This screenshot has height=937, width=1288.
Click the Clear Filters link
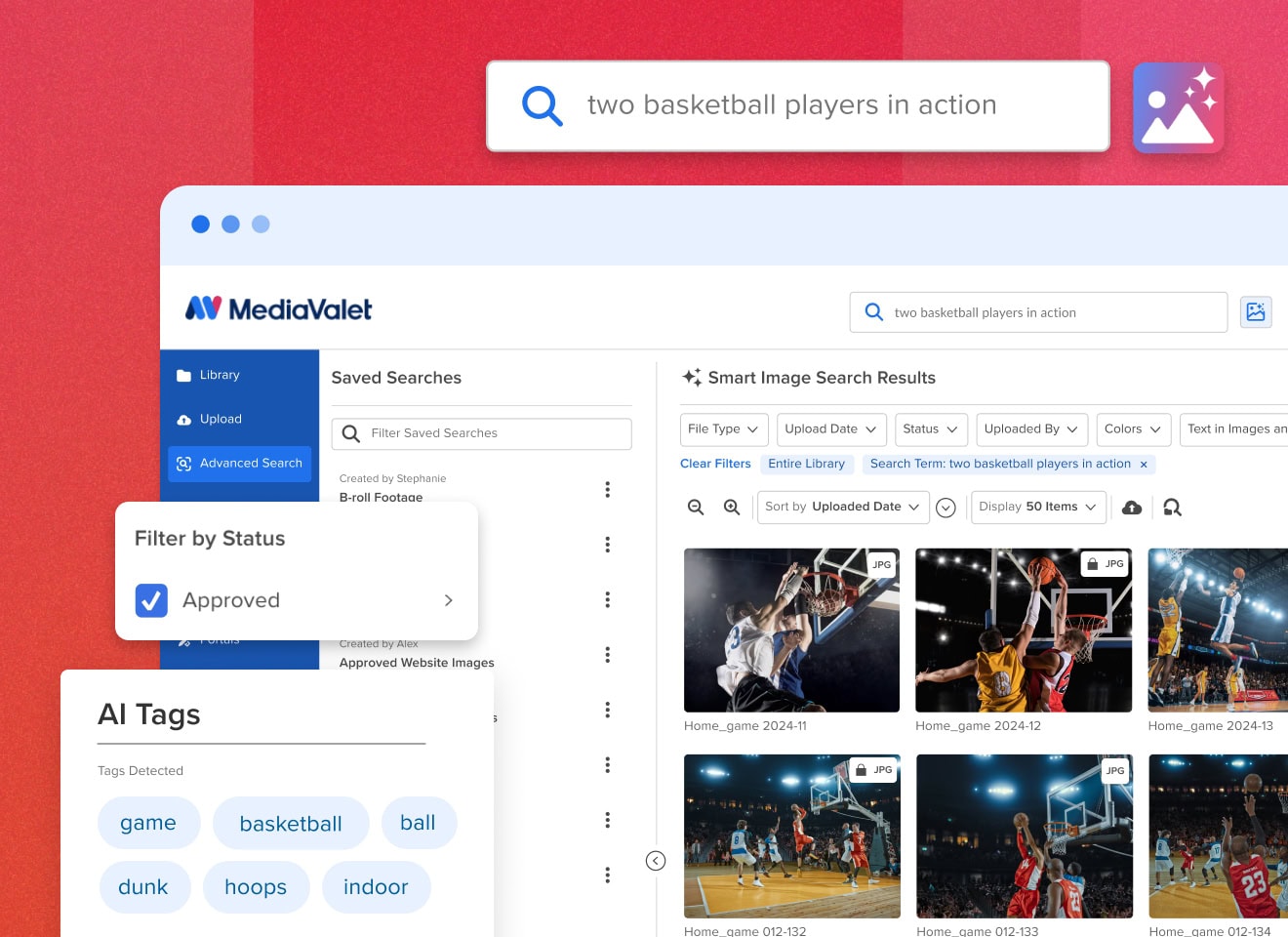715,465
